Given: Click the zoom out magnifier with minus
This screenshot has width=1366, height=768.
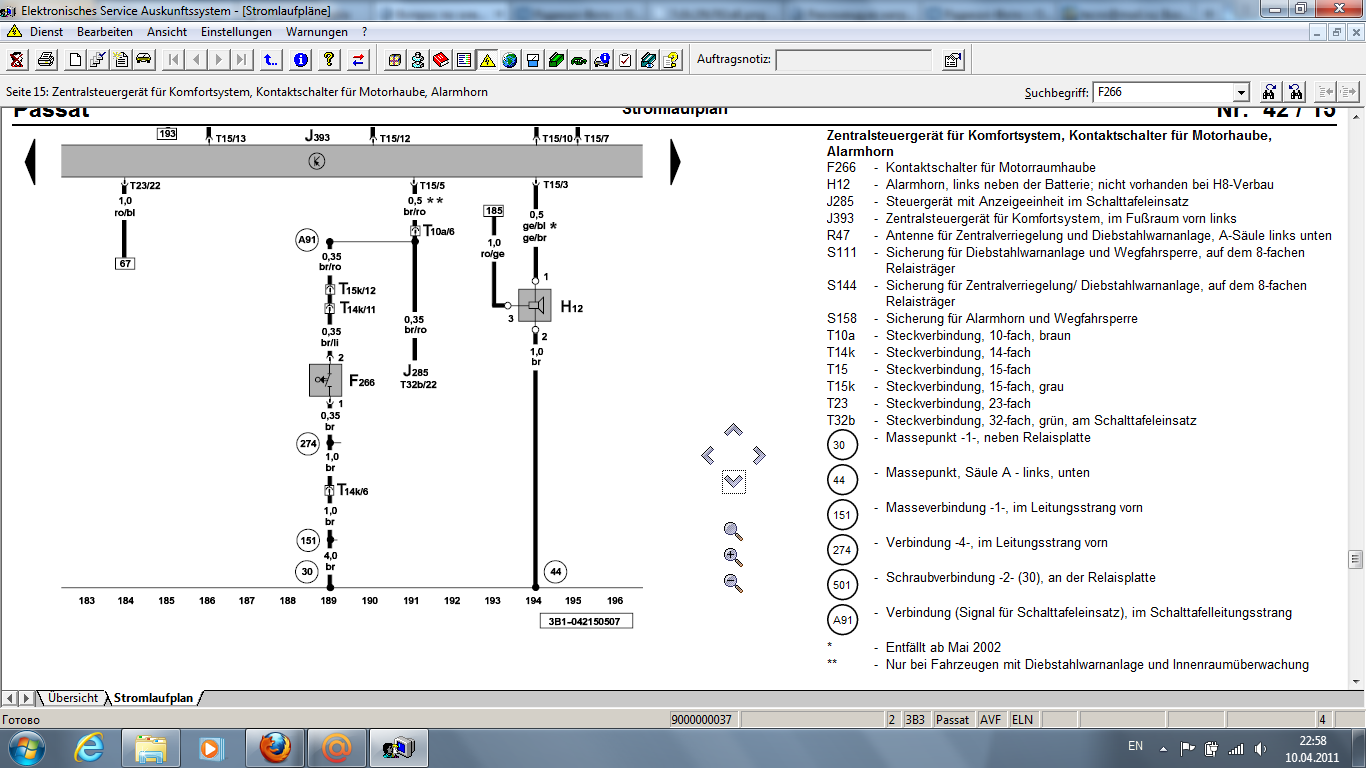Looking at the screenshot, I should point(733,583).
